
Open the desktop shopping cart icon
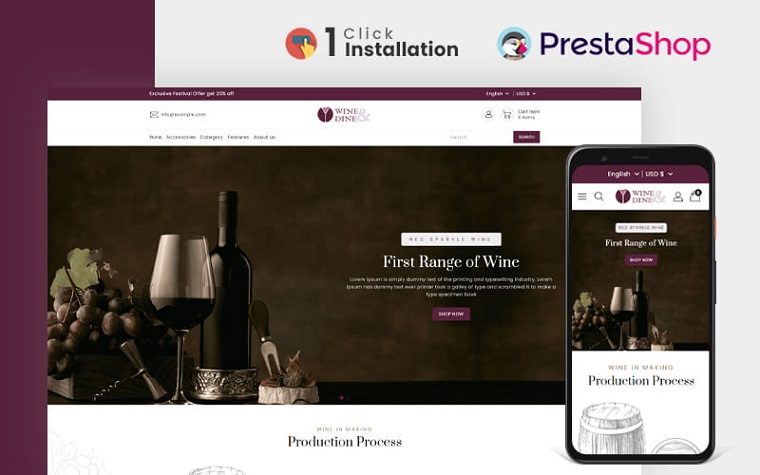coord(507,114)
